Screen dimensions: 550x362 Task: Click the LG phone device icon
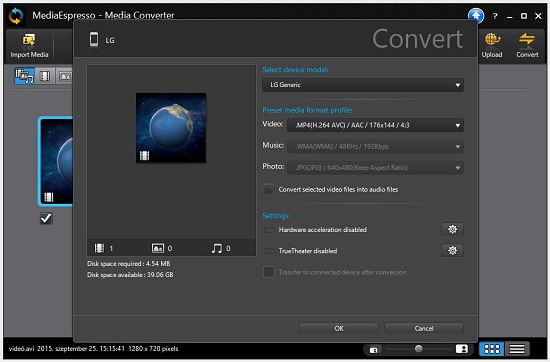tap(94, 39)
